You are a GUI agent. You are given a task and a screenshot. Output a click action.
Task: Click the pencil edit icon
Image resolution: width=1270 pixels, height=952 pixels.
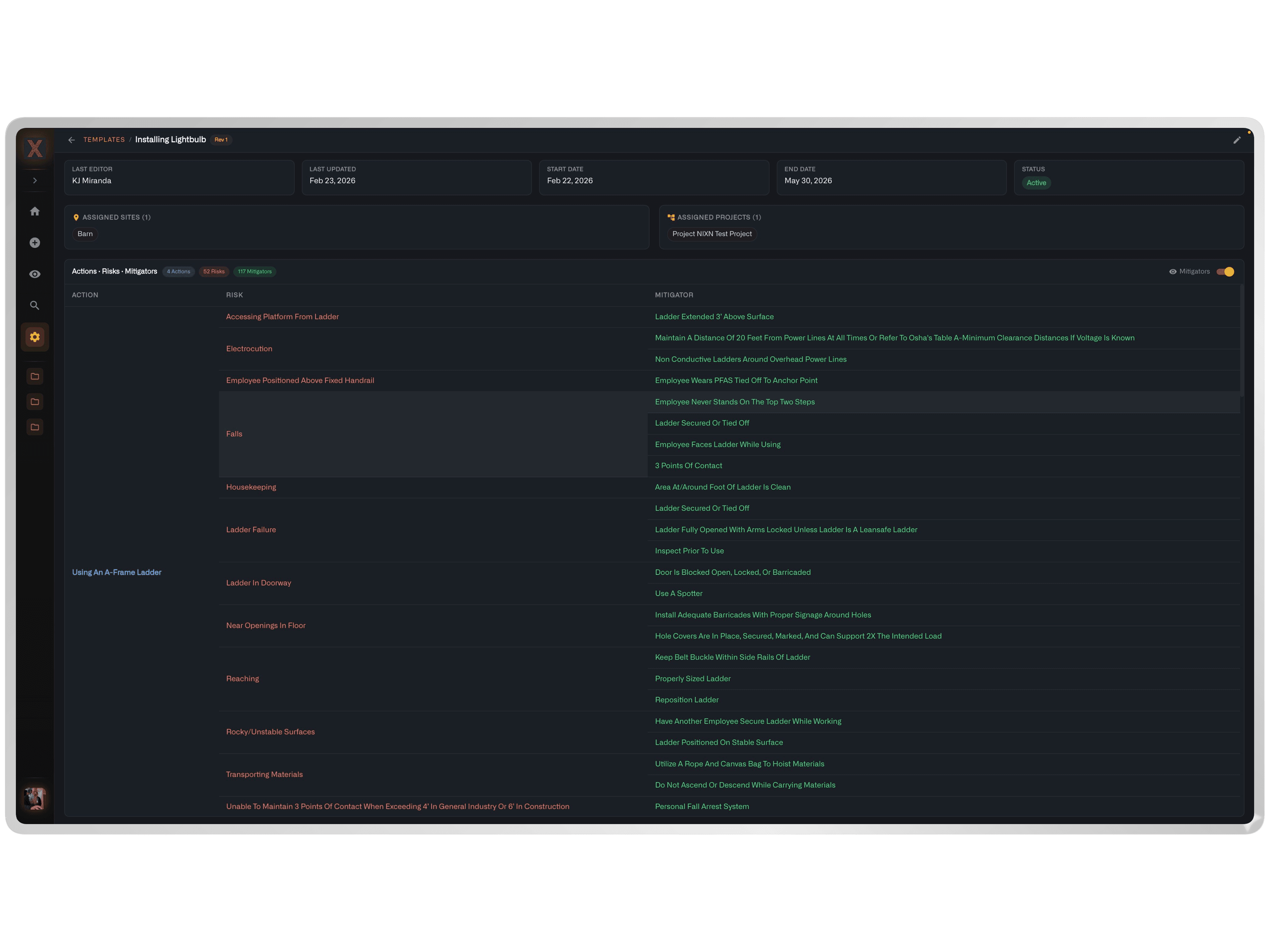coord(1237,140)
